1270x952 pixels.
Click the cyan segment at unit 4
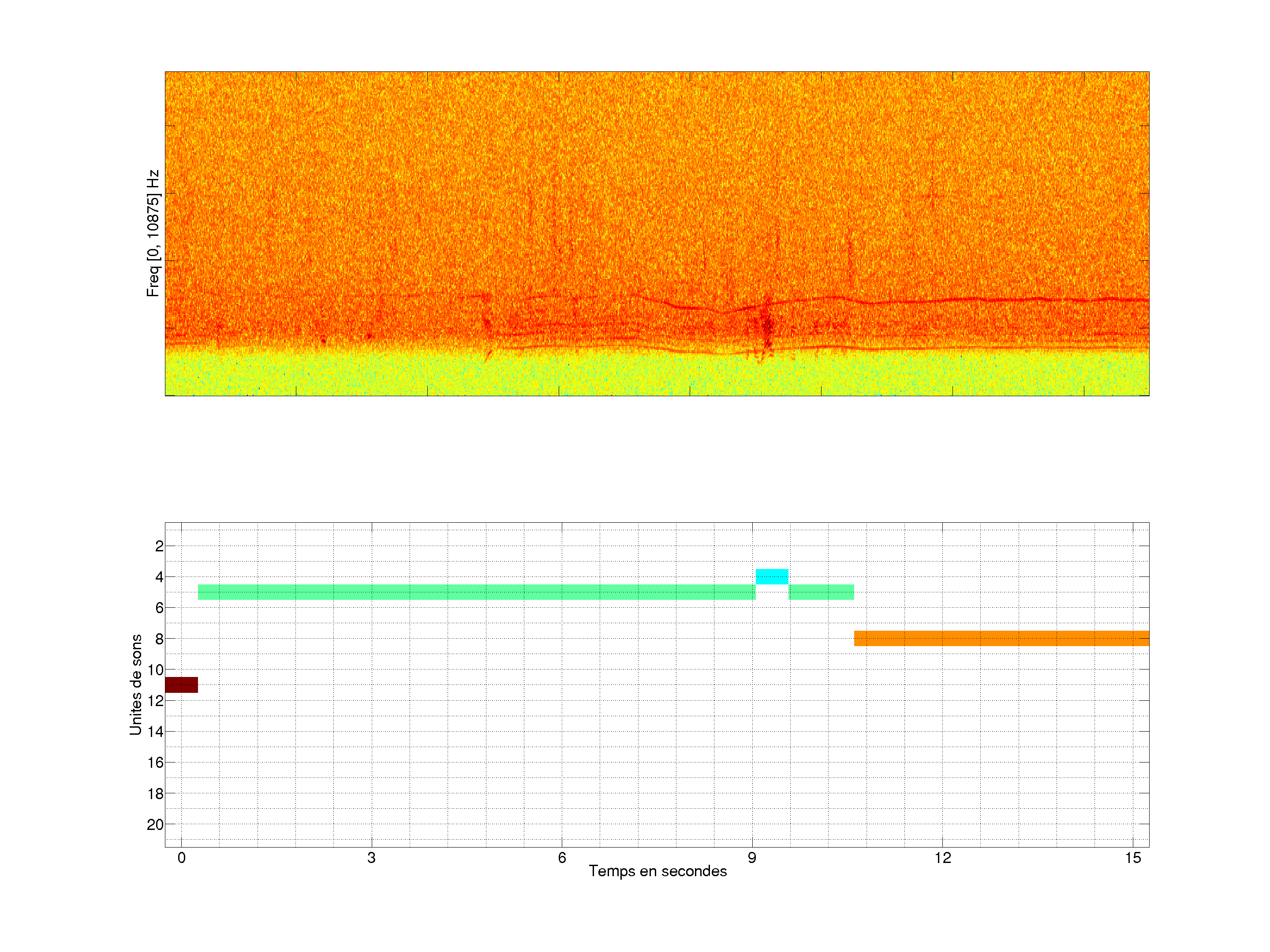772,576
